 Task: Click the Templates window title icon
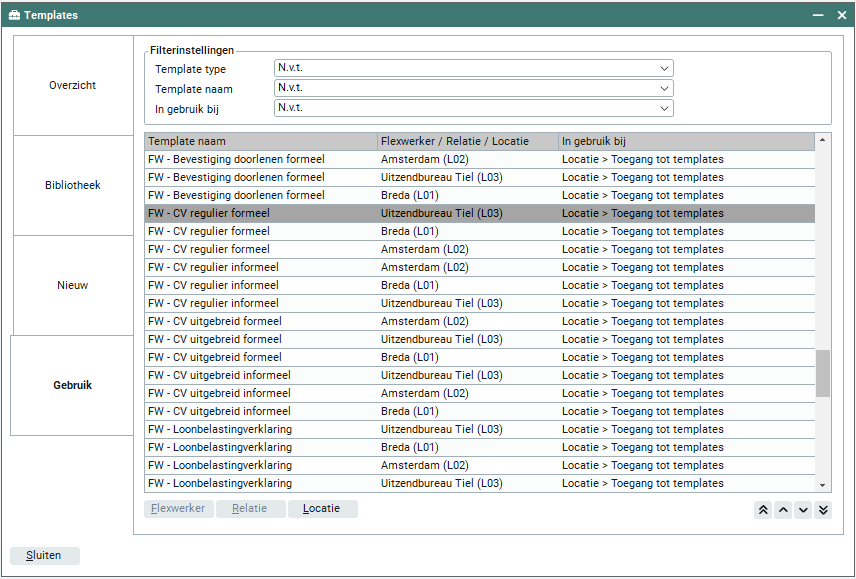pos(14,15)
